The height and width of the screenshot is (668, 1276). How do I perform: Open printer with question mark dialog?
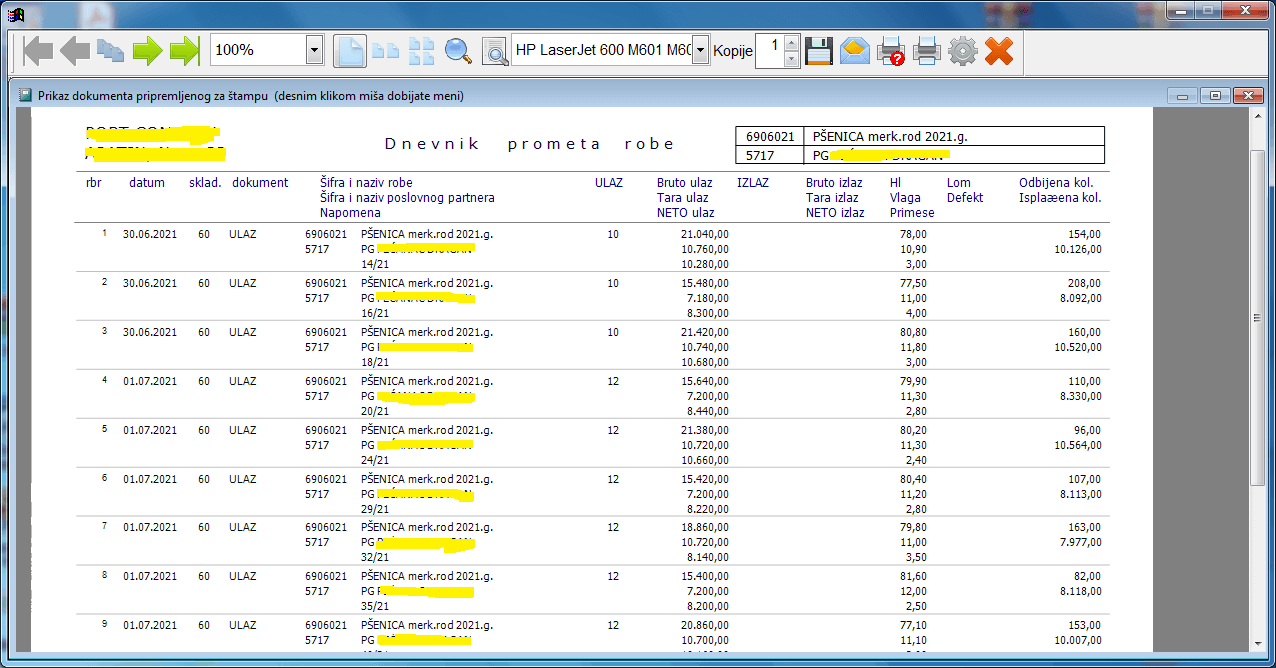[891, 51]
